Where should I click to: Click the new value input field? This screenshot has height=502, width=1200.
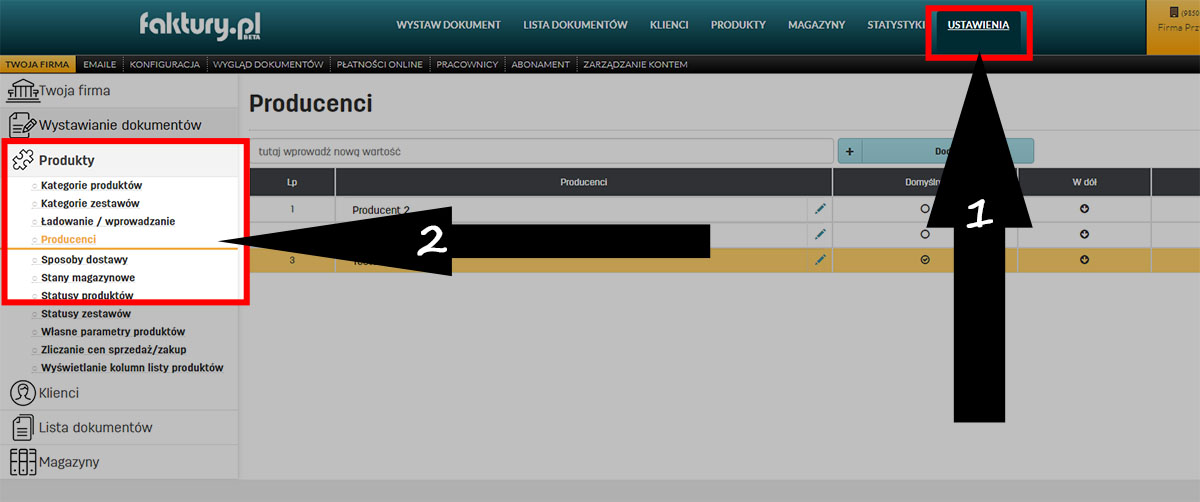(x=541, y=151)
